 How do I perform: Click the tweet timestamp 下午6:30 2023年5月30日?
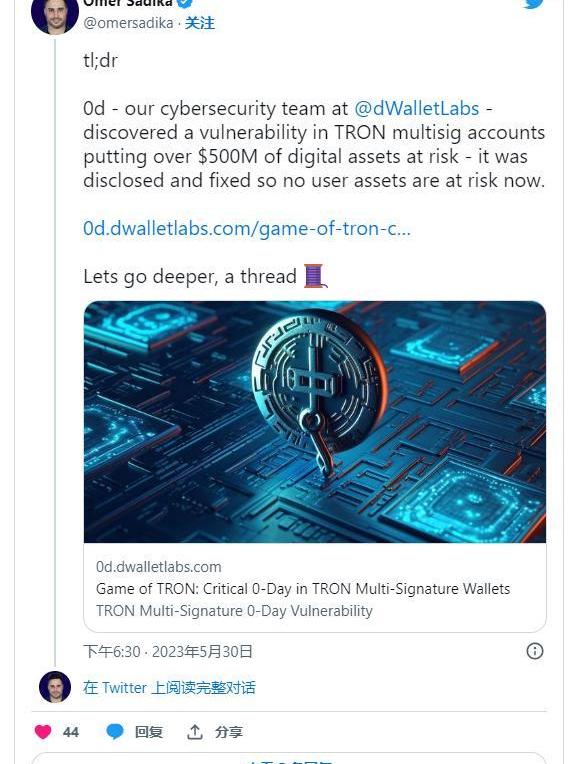pyautogui.click(x=168, y=651)
